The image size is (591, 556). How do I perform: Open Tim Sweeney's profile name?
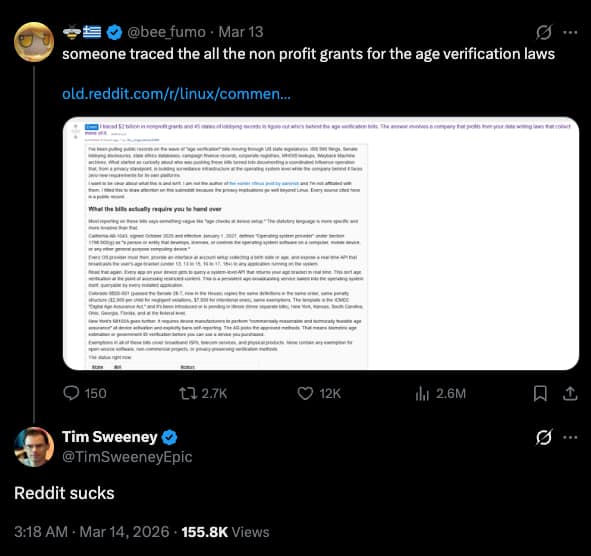(x=110, y=437)
